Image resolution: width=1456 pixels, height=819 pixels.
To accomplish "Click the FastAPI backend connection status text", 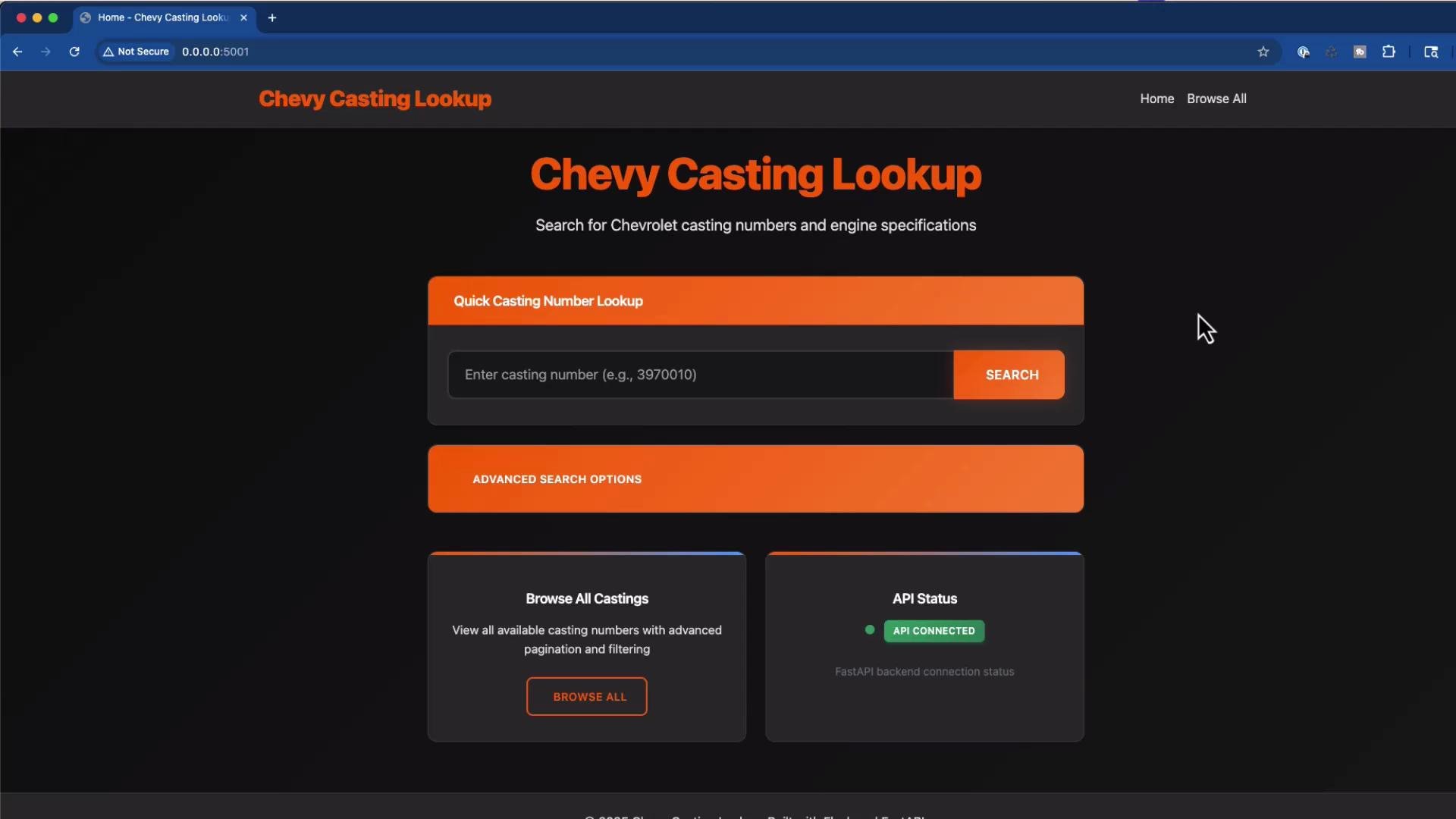I will pos(924,671).
